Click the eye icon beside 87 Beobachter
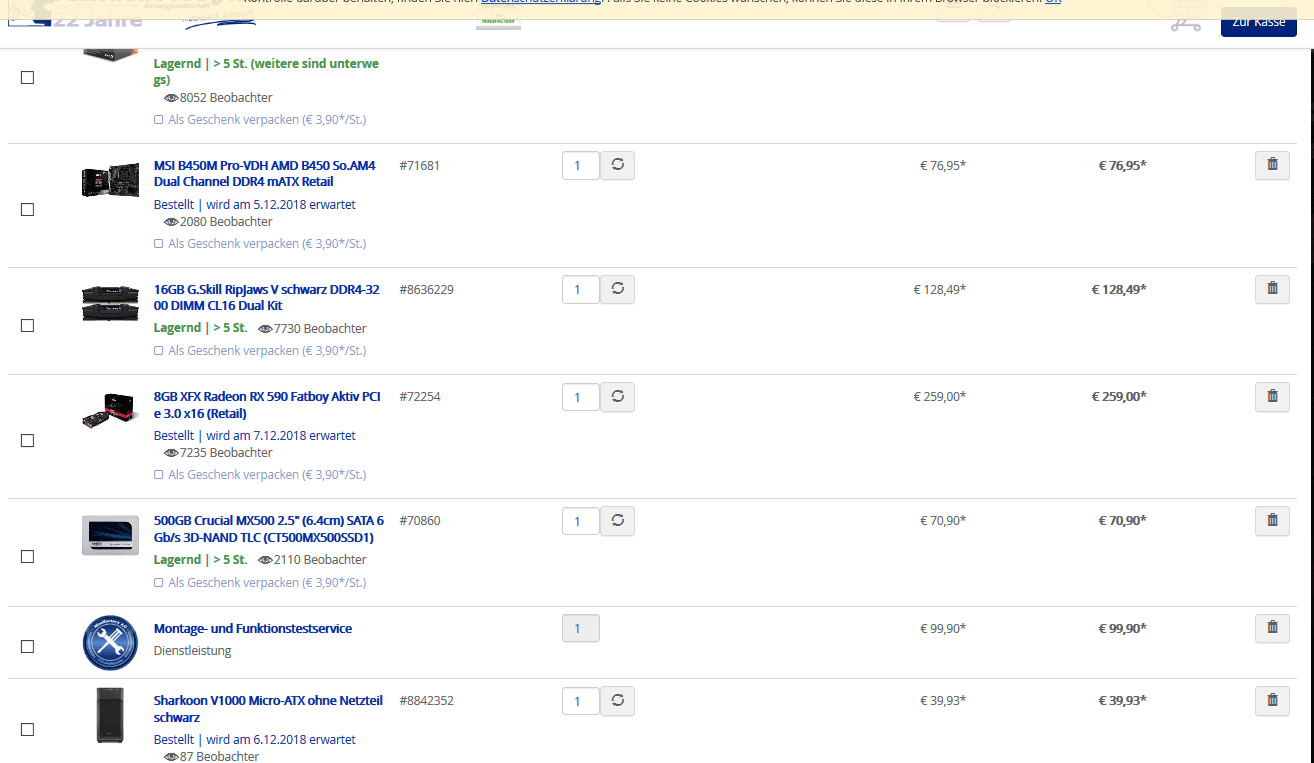1314x763 pixels. [x=171, y=757]
